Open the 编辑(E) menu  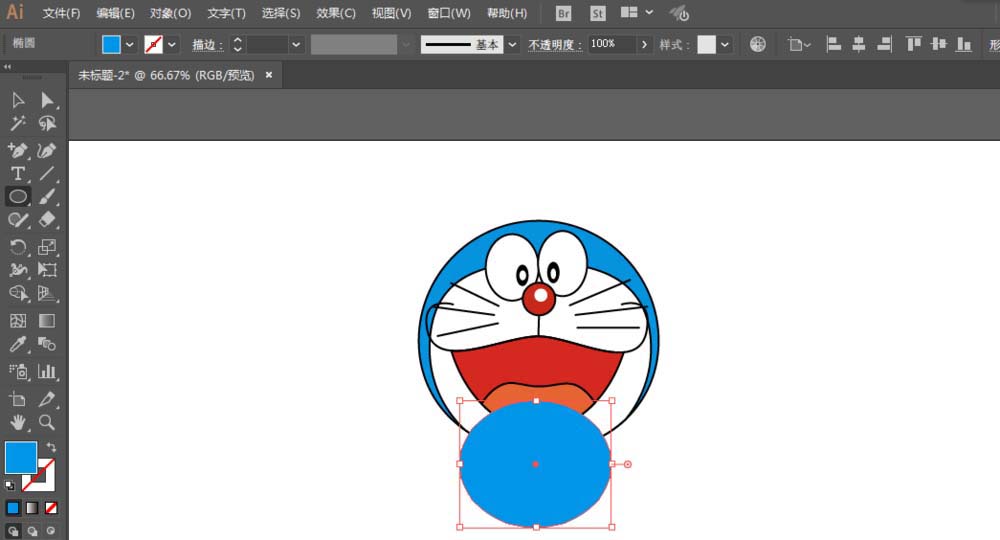click(x=115, y=13)
